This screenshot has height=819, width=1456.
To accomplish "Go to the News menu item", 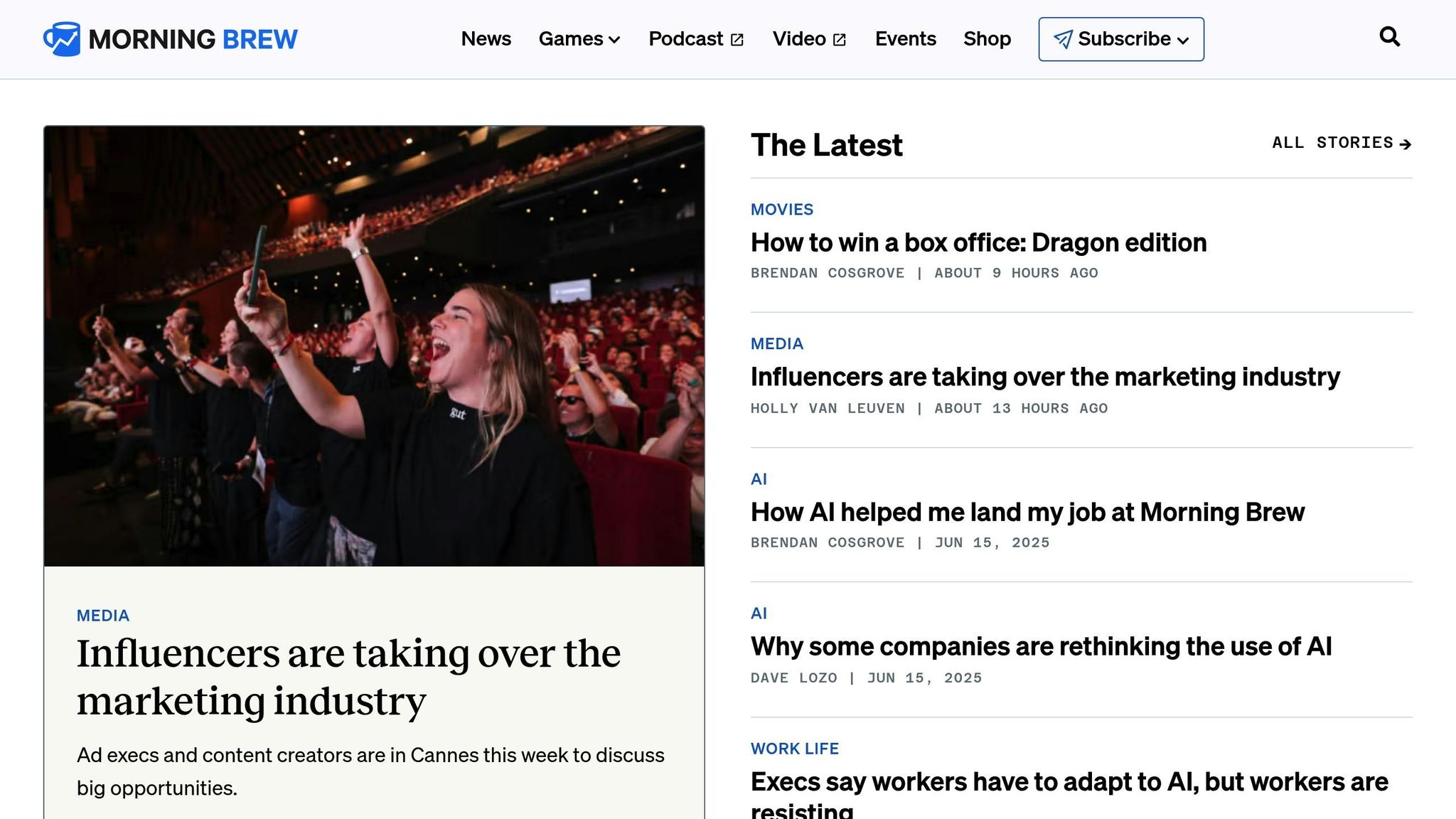I will 486,39.
